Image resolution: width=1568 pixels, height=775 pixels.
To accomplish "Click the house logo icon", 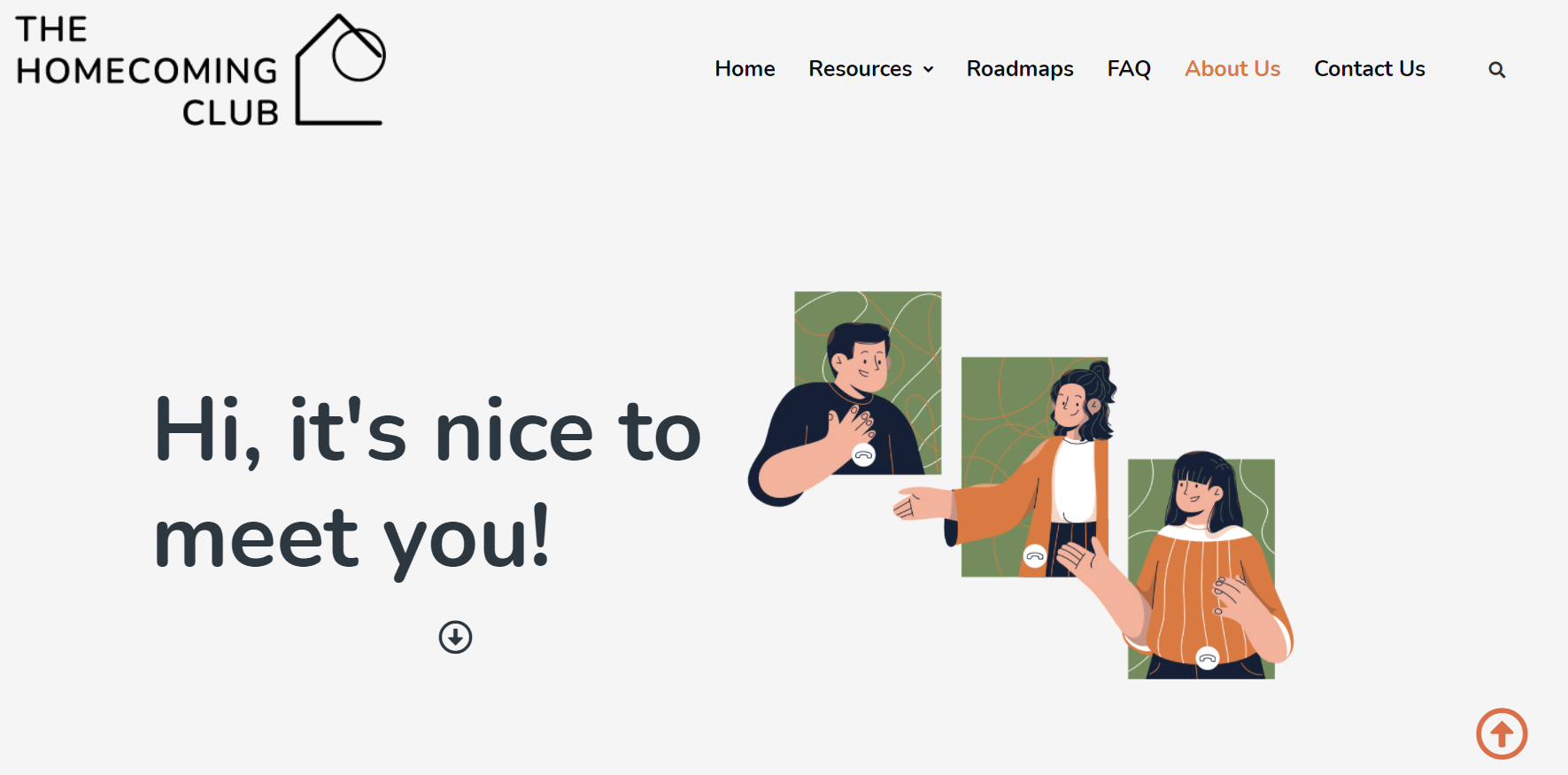I will (x=340, y=69).
